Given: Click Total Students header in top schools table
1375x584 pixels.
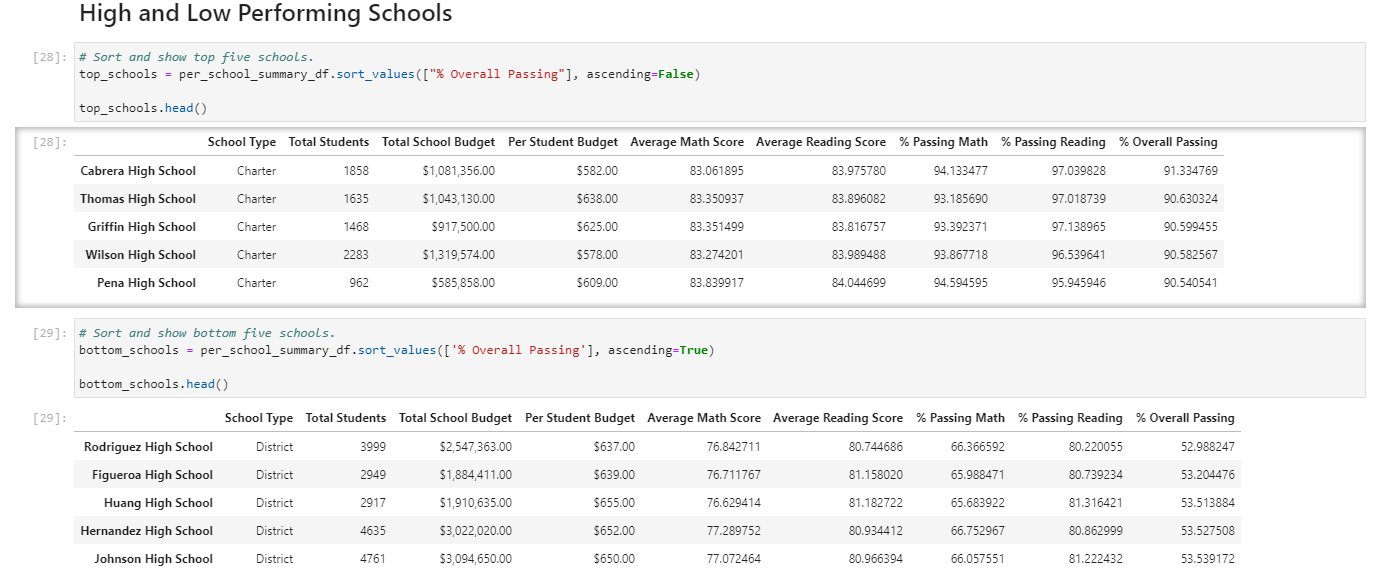Looking at the screenshot, I should (x=329, y=142).
